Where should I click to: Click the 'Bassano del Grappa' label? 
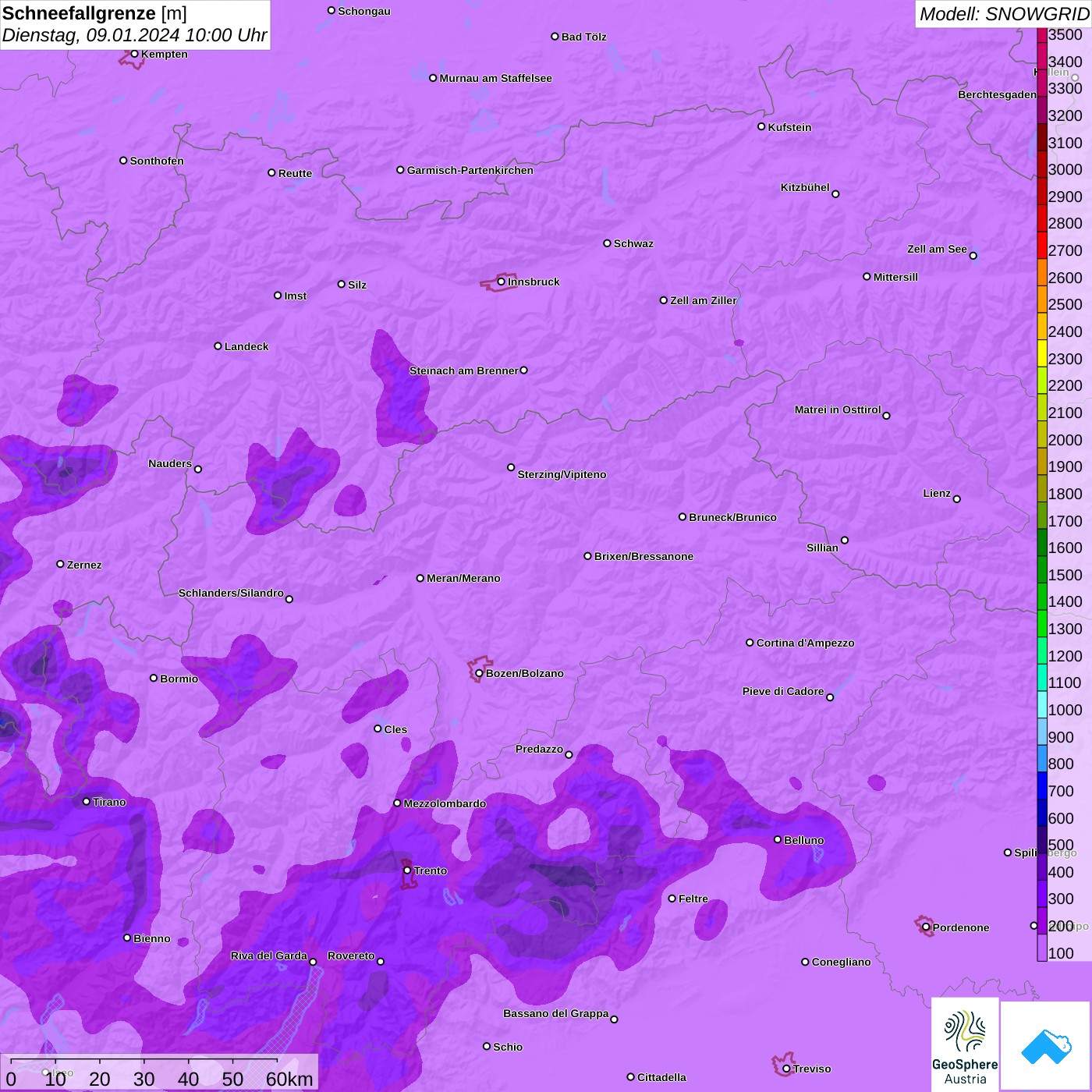[556, 1013]
